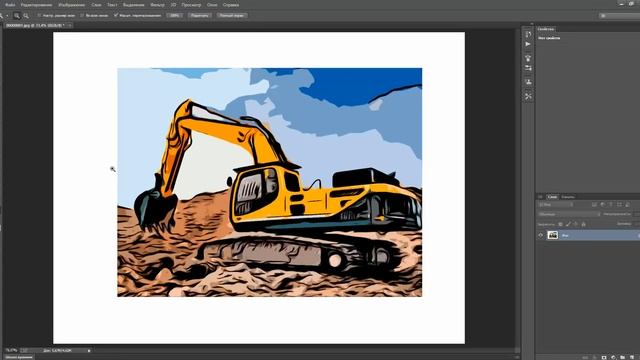Open the layer filter type dropdown
Viewport: 640px width, 360px height.
tap(556, 204)
